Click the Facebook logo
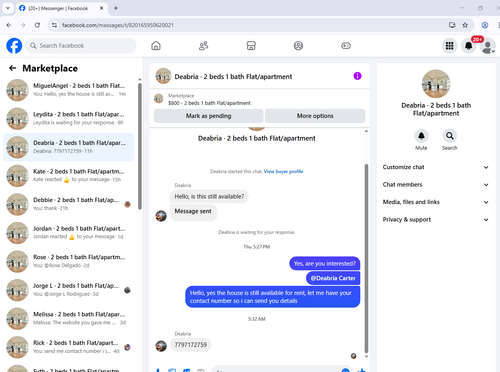500x372 pixels. coord(14,46)
